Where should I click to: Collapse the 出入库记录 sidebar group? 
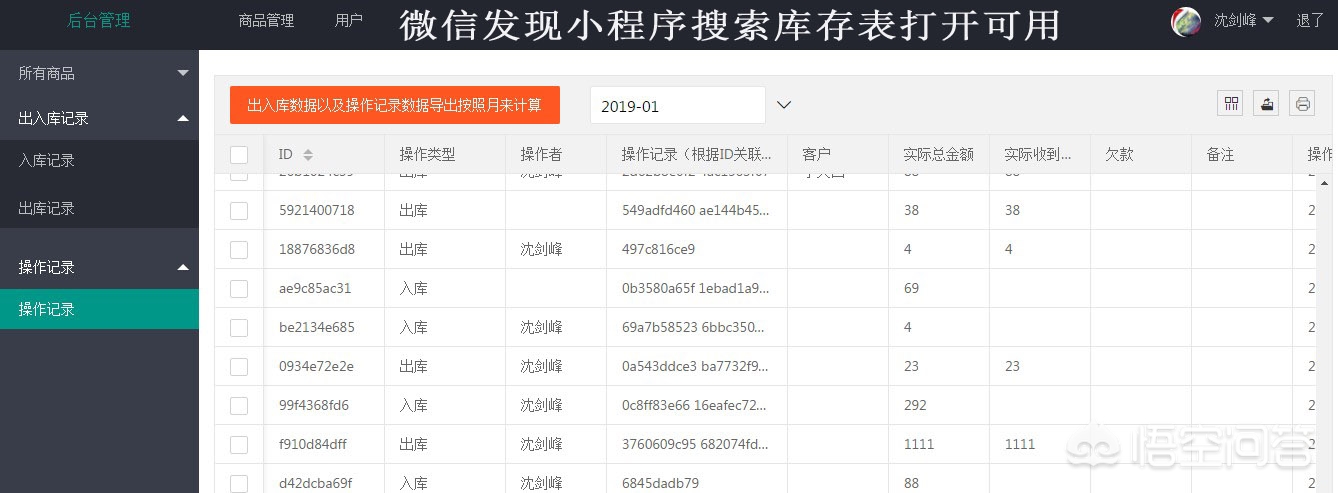[99, 118]
